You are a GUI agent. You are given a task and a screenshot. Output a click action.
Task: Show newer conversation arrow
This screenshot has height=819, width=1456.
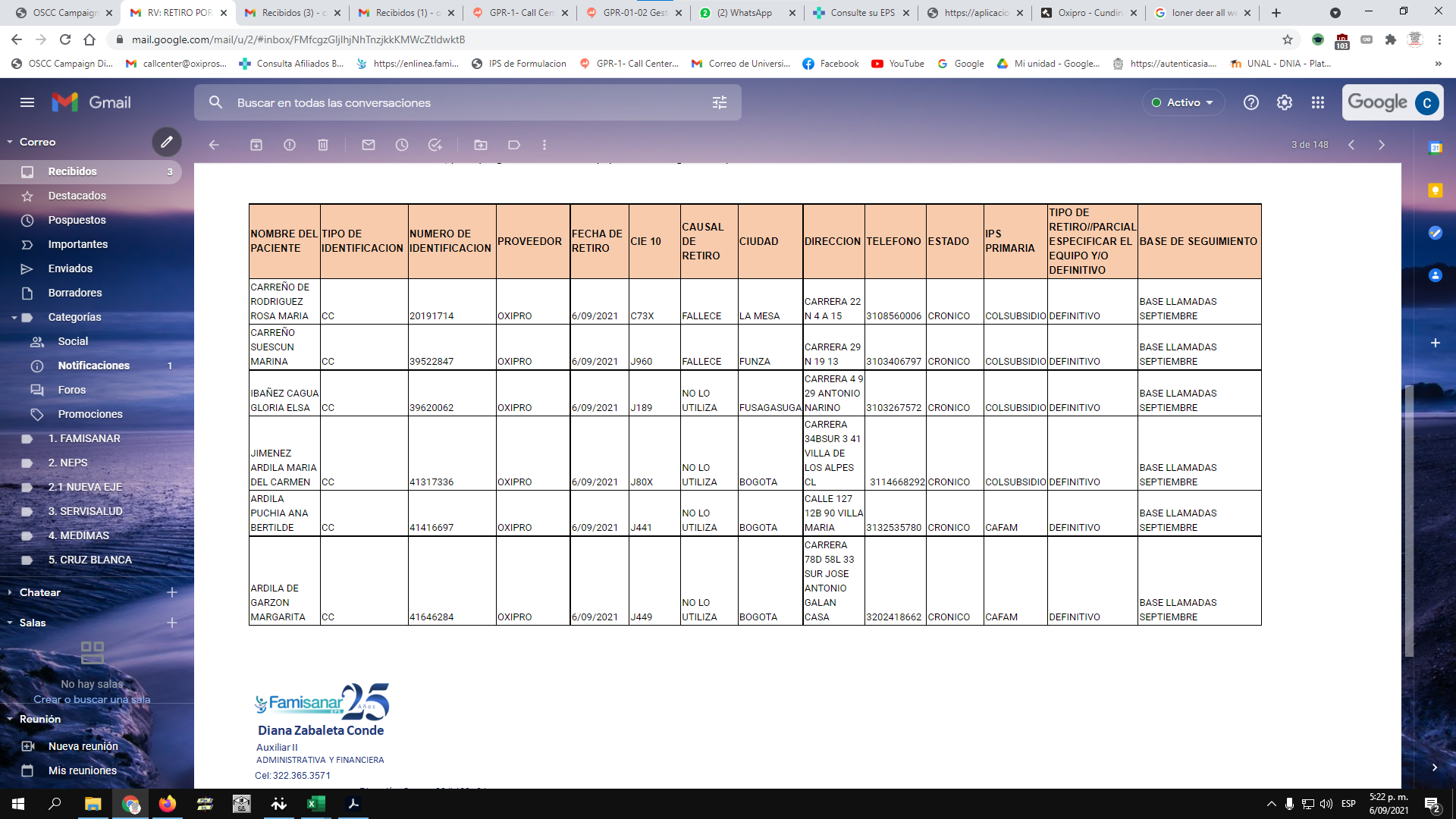tap(1351, 145)
